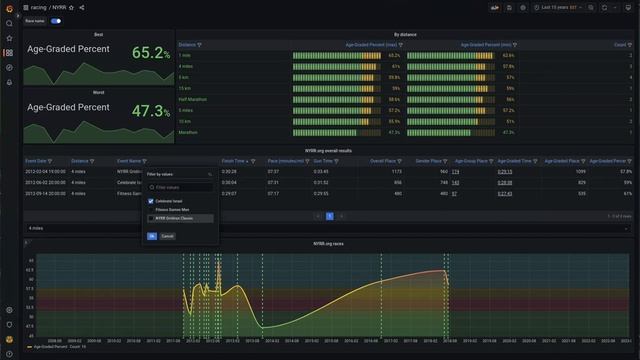Image resolution: width=640 pixels, height=360 pixels.
Task: Cycle view mode with monitor icon
Action: 628,7
